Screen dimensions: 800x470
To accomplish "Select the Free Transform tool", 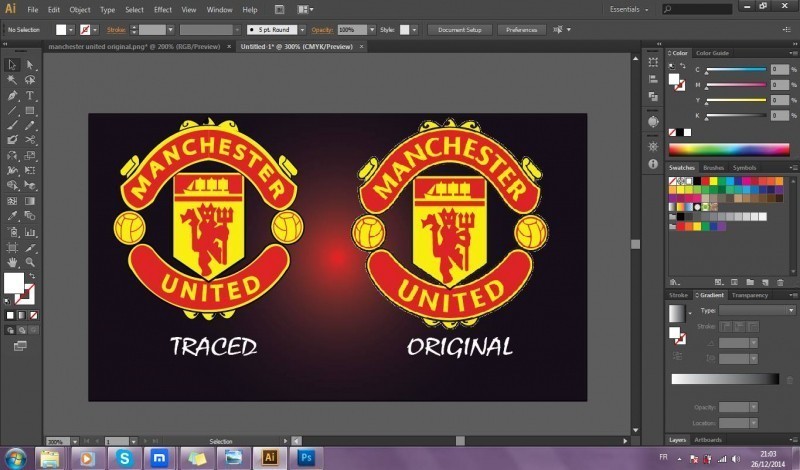I will click(x=30, y=170).
